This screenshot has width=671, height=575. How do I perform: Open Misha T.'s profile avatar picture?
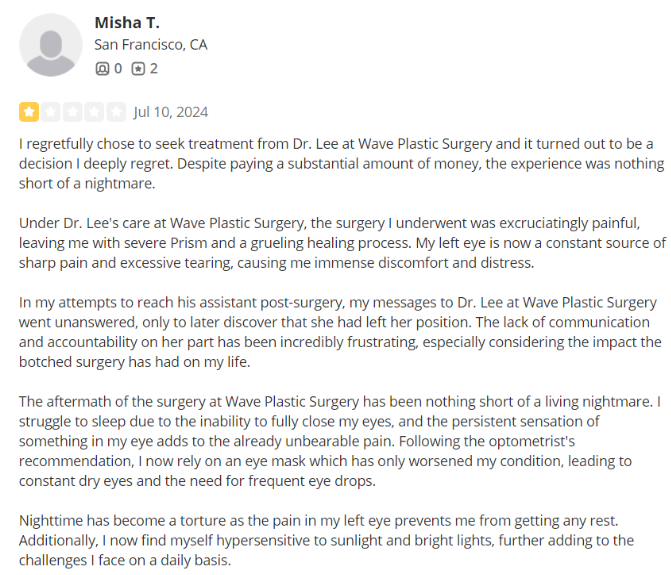tap(50, 45)
